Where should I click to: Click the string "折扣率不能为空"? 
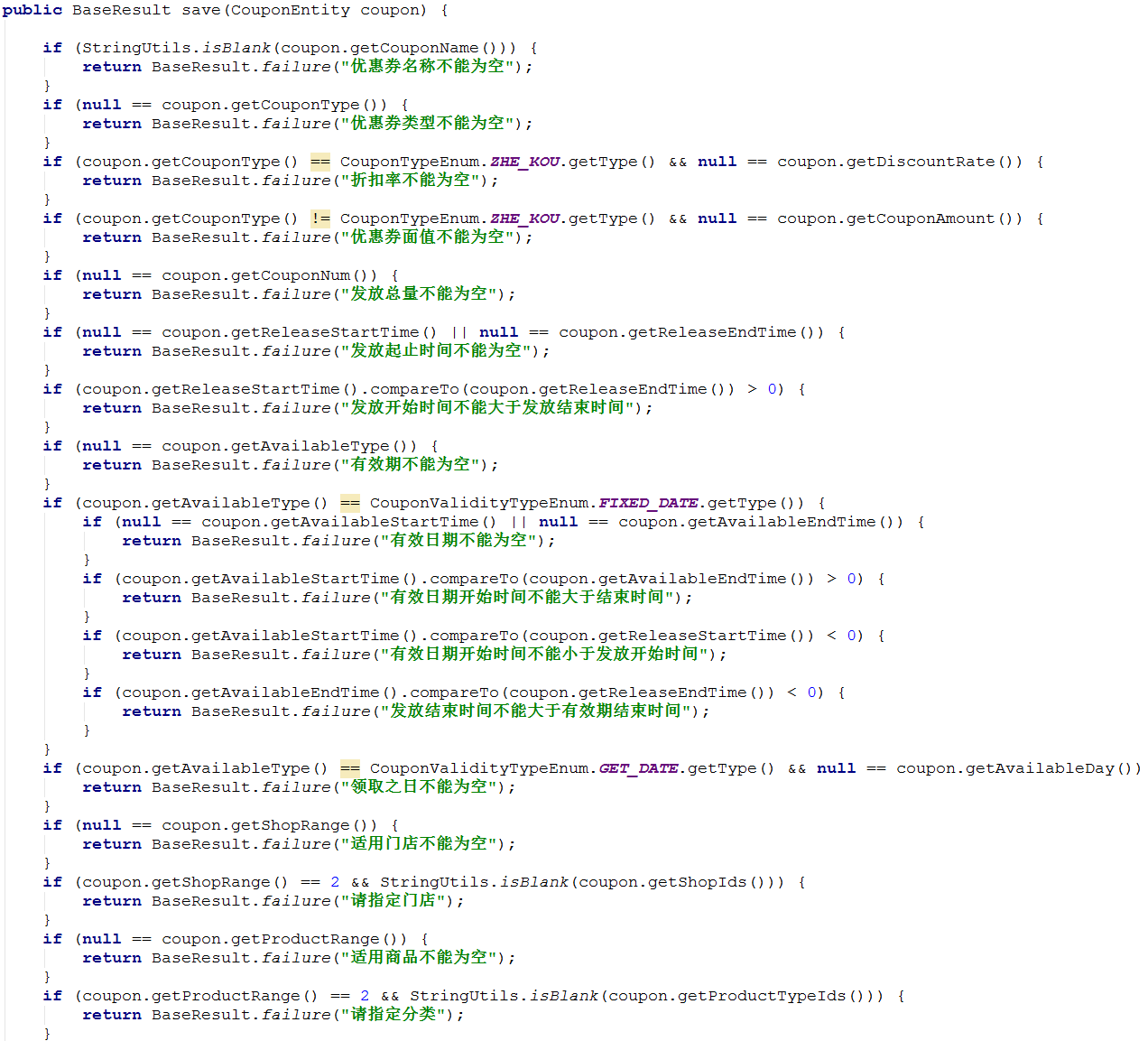pos(410,181)
